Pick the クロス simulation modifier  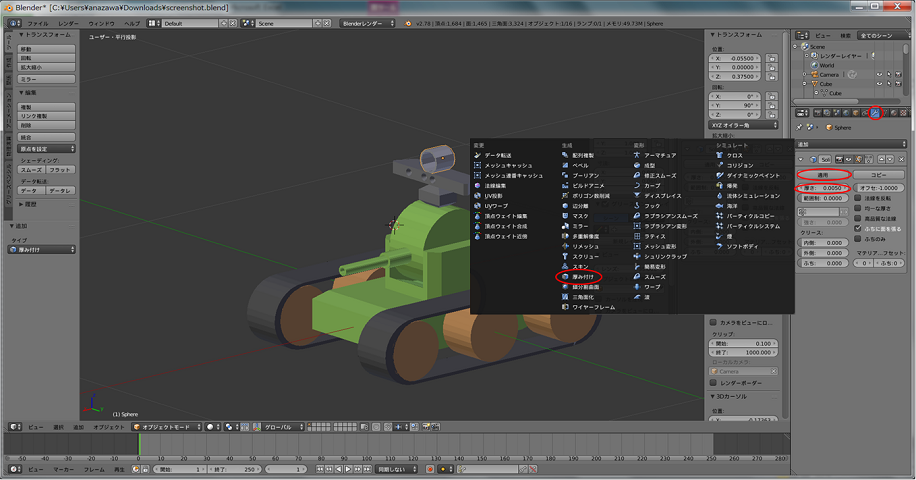pos(734,155)
